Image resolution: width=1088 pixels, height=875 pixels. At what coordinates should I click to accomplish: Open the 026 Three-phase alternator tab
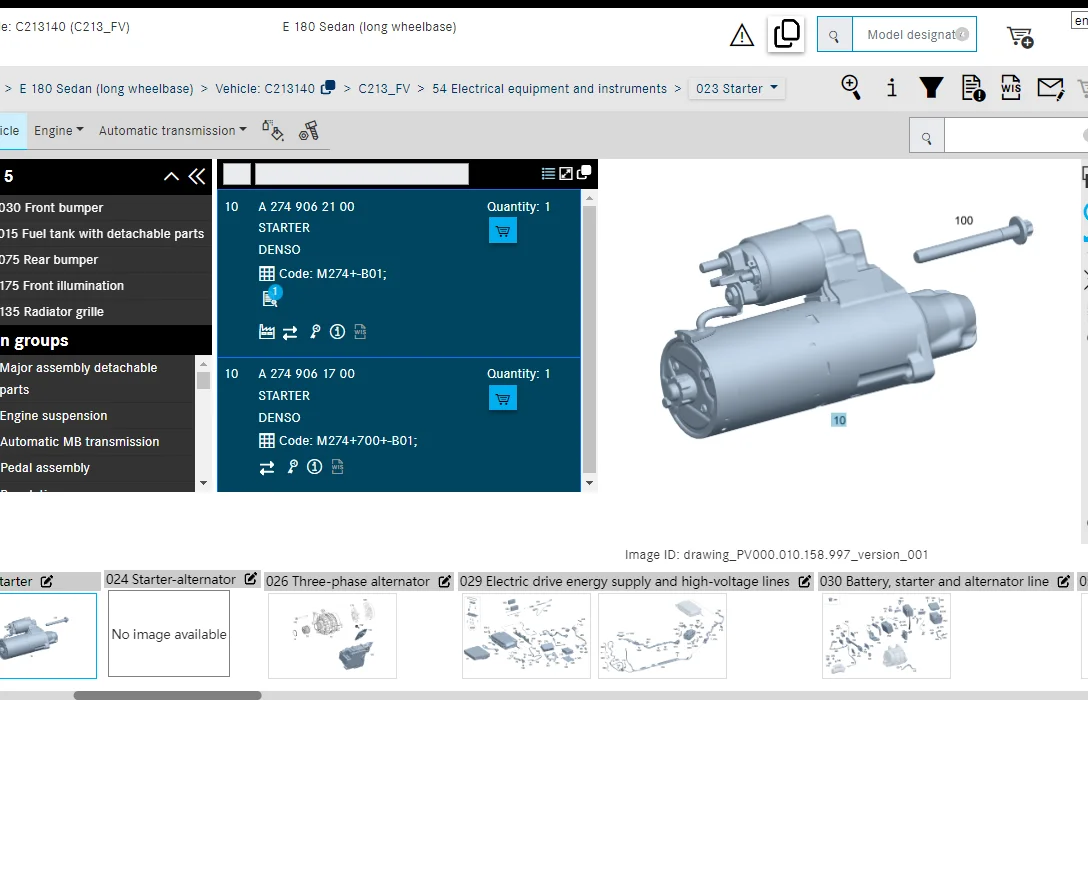(348, 581)
